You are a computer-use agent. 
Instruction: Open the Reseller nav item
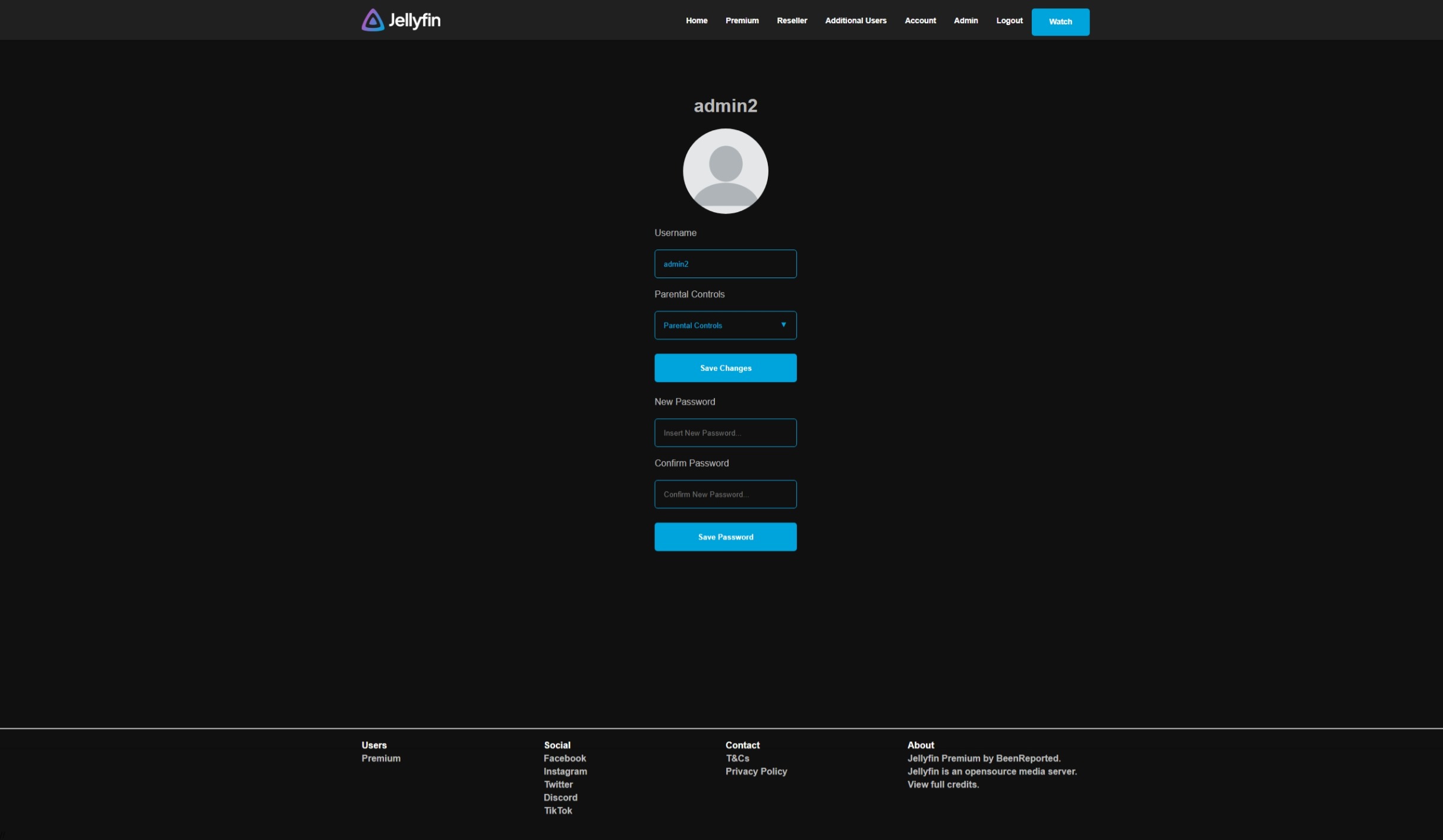pos(792,21)
